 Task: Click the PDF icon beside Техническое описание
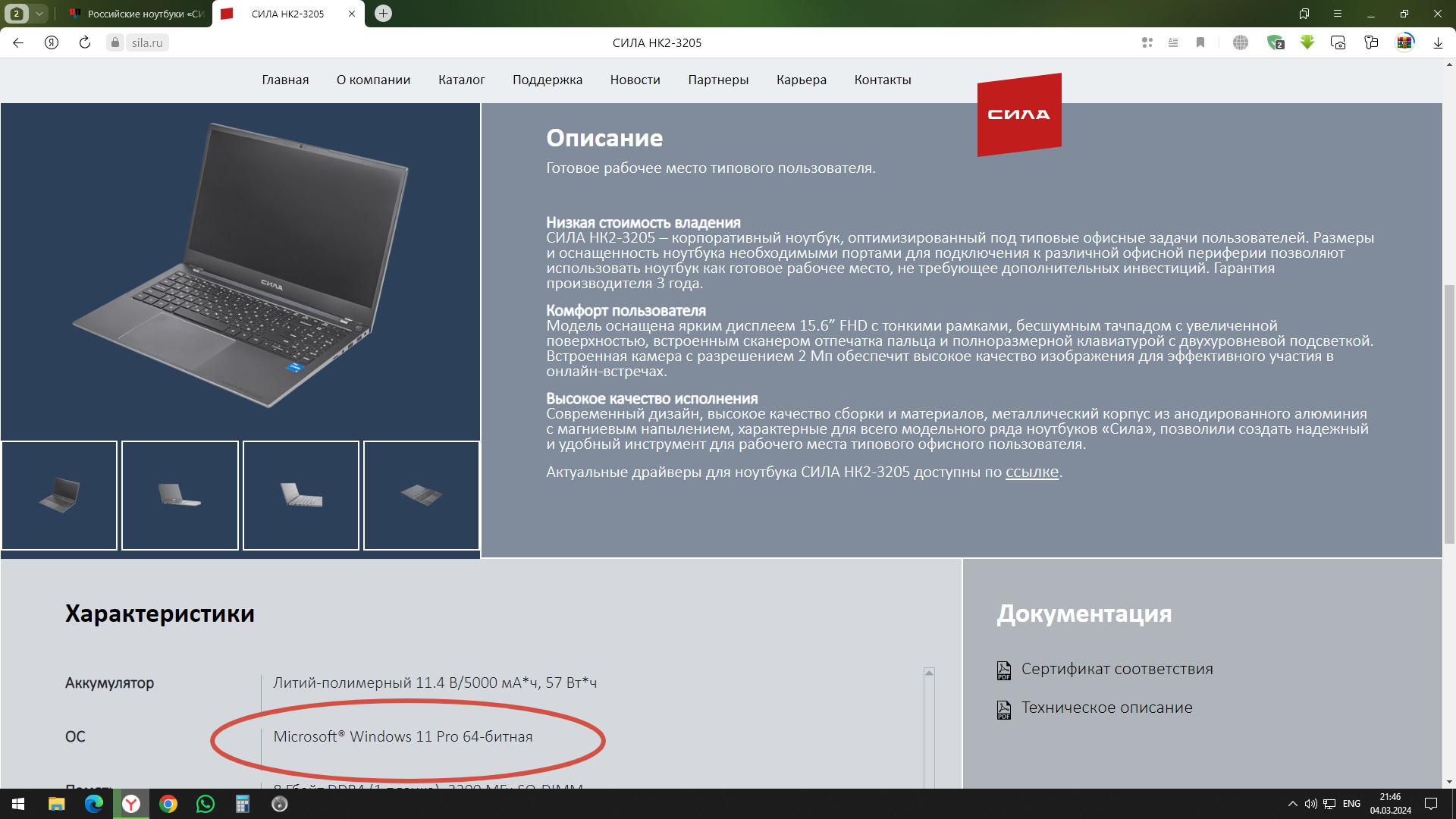[1004, 709]
